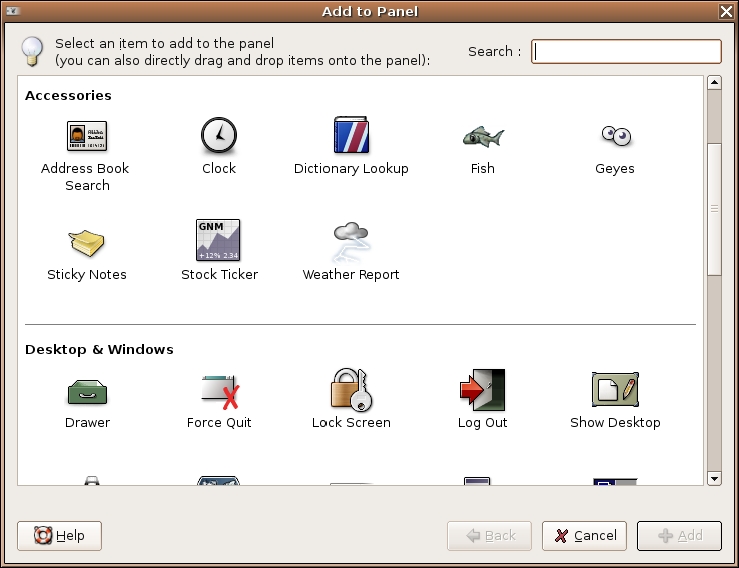Choose the Sticky Notes applet
This screenshot has height=568, width=739.
(x=87, y=241)
